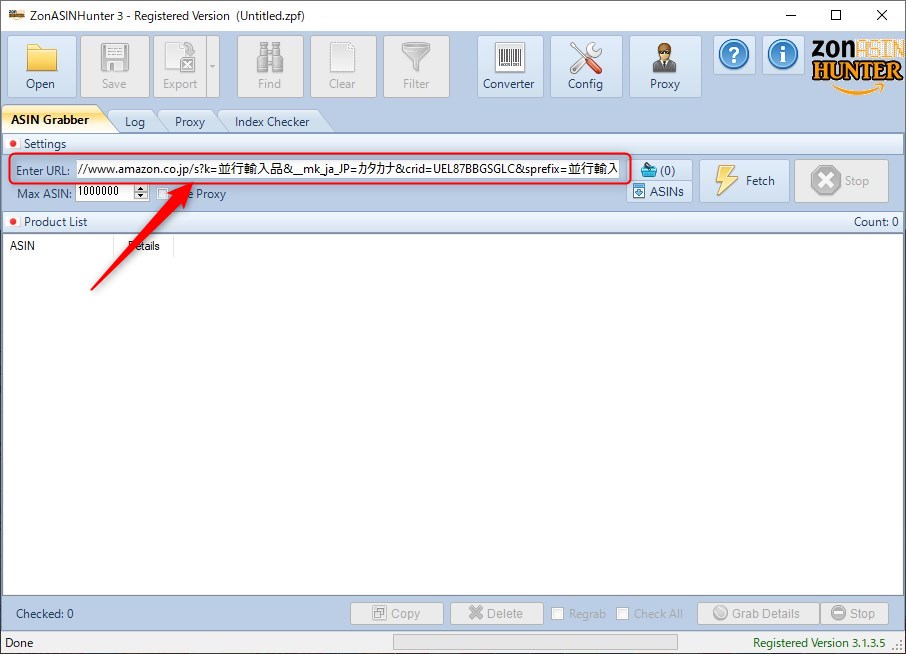Image resolution: width=906 pixels, height=654 pixels.
Task: Click the Product List section header
Action: pos(453,222)
